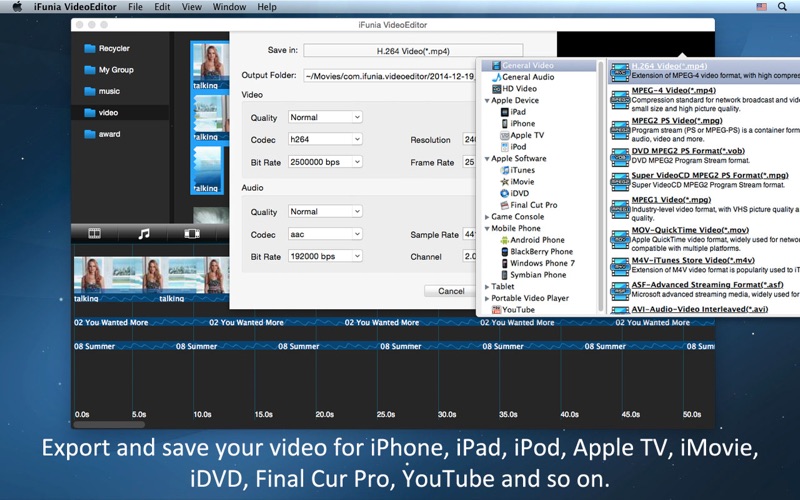
Task: Expand Portable Video Player group
Action: click(487, 298)
